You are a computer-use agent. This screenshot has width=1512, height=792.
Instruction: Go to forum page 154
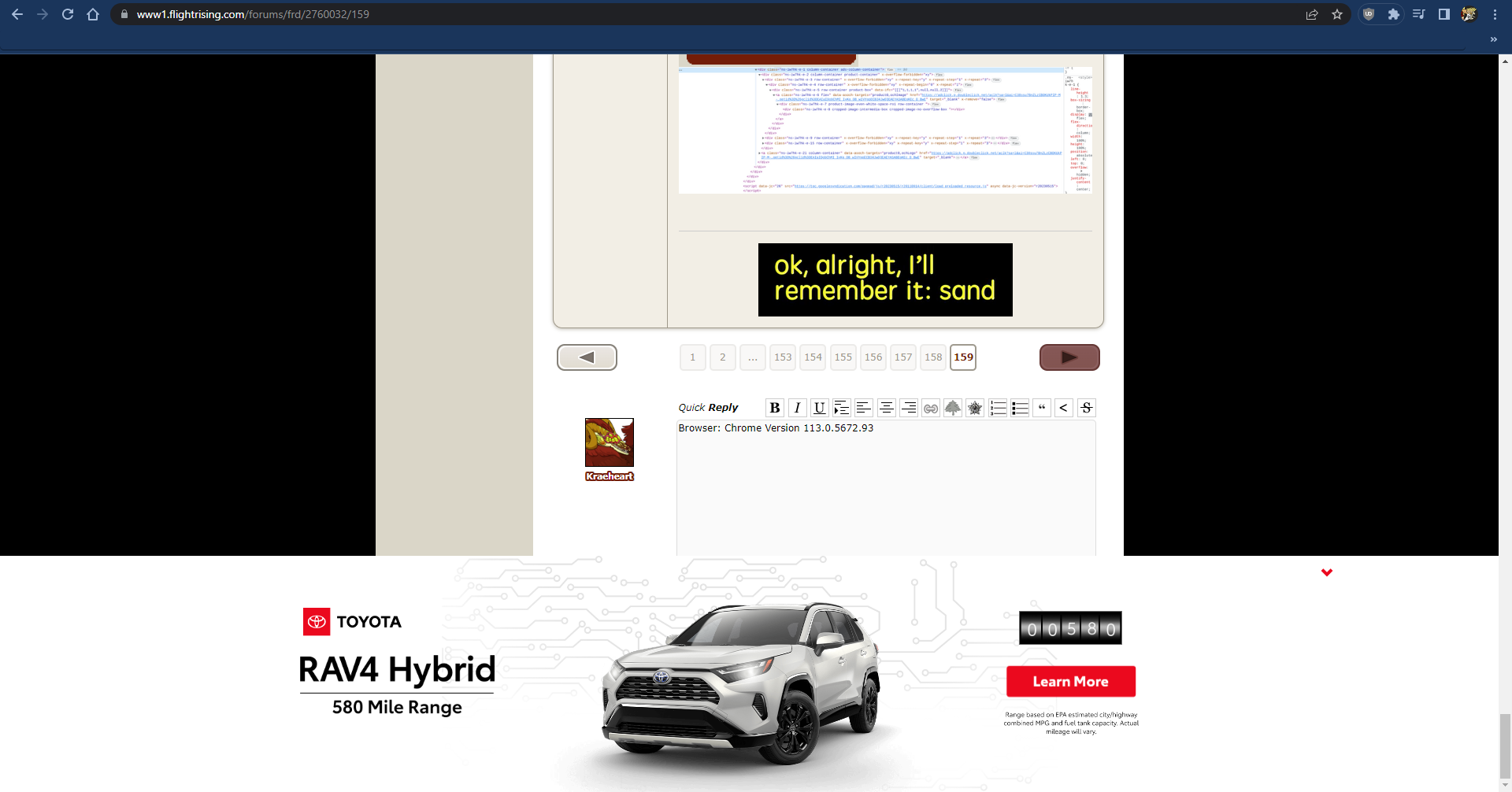(813, 357)
